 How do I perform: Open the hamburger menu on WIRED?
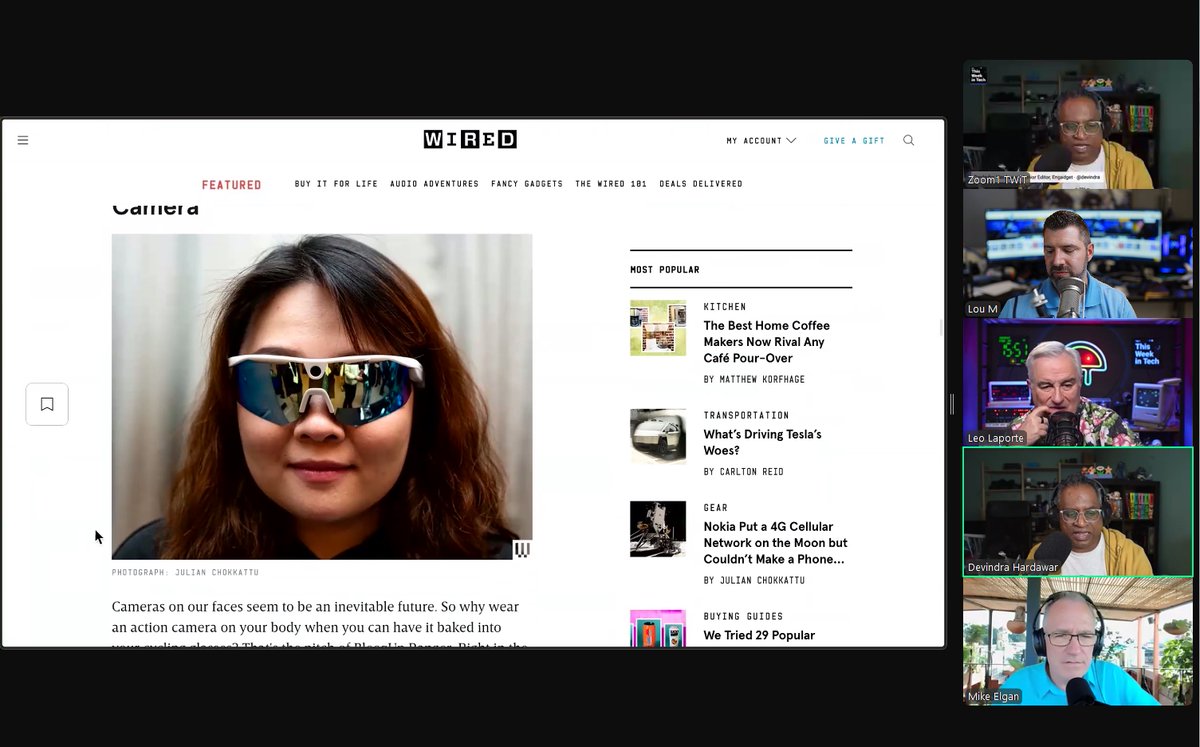[x=23, y=140]
